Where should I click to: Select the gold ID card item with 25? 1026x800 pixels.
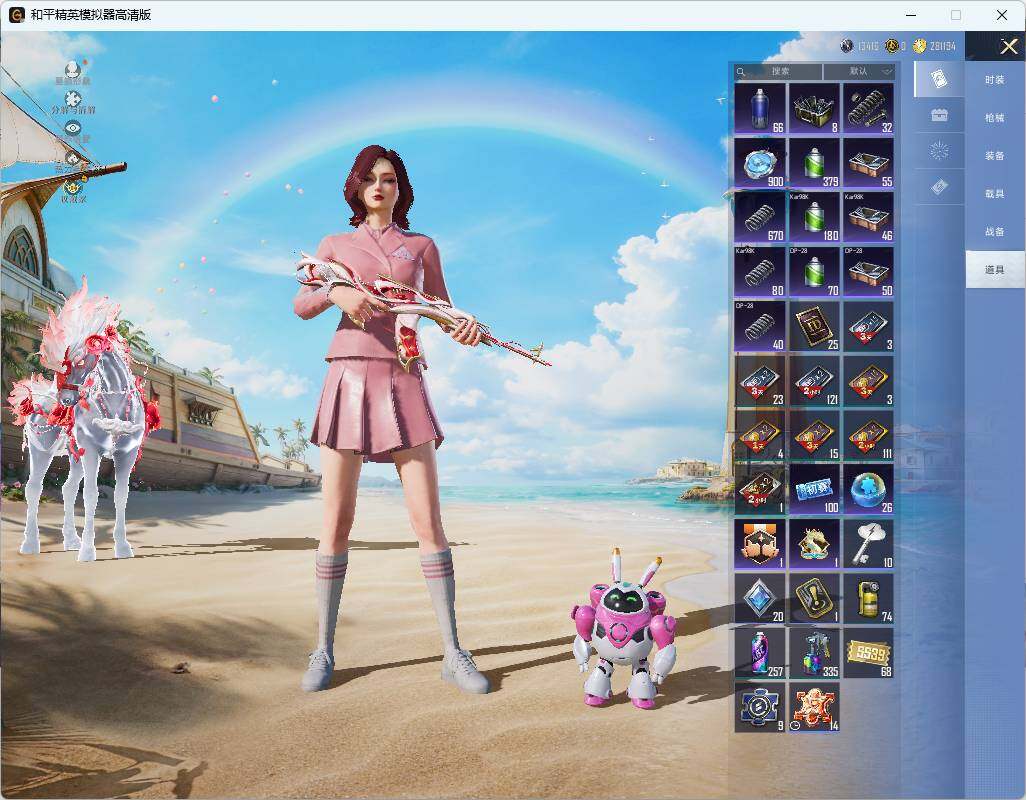click(x=814, y=326)
